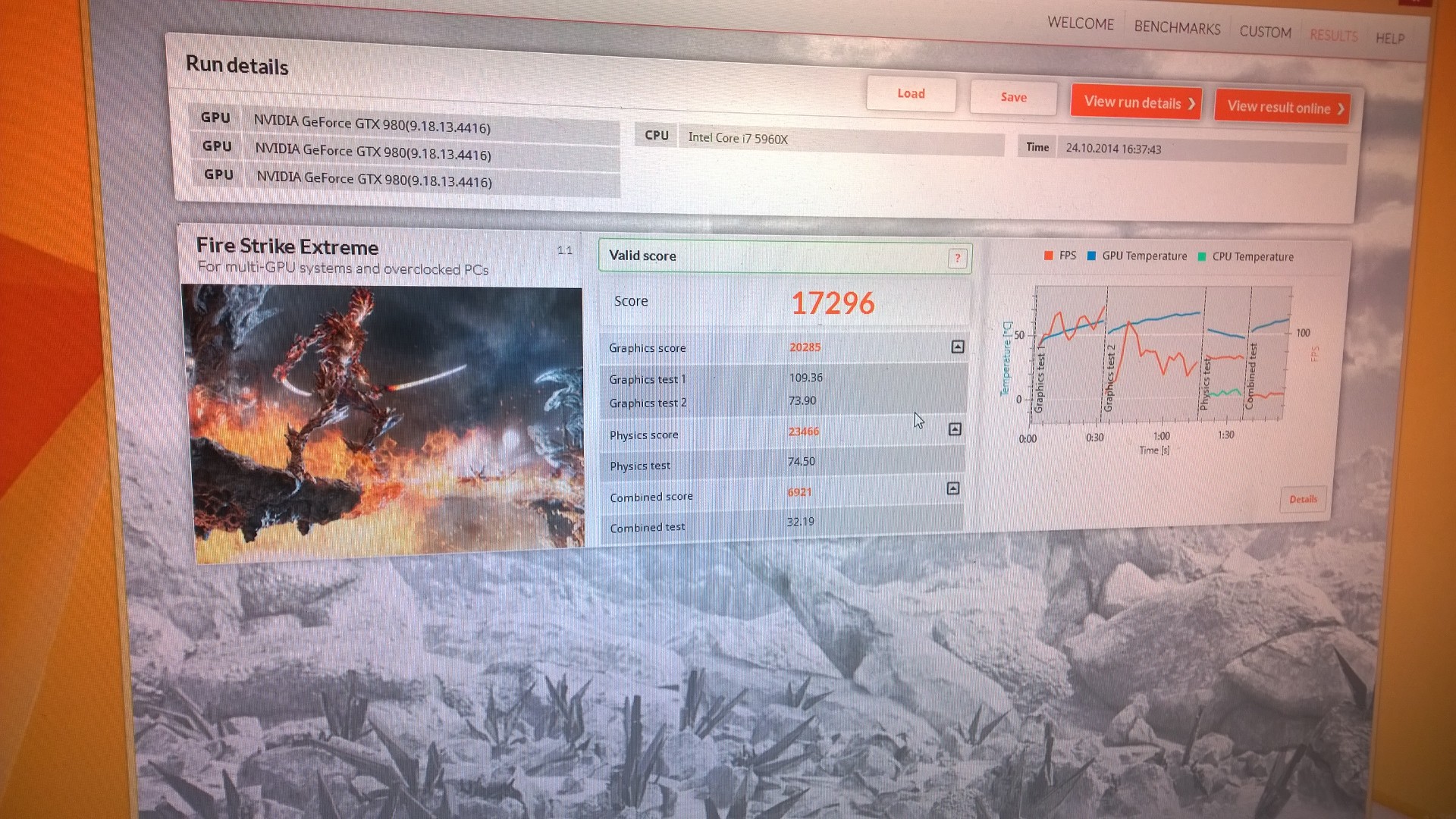Click the second GPU row GTX 980
The image size is (1456, 819).
[405, 152]
